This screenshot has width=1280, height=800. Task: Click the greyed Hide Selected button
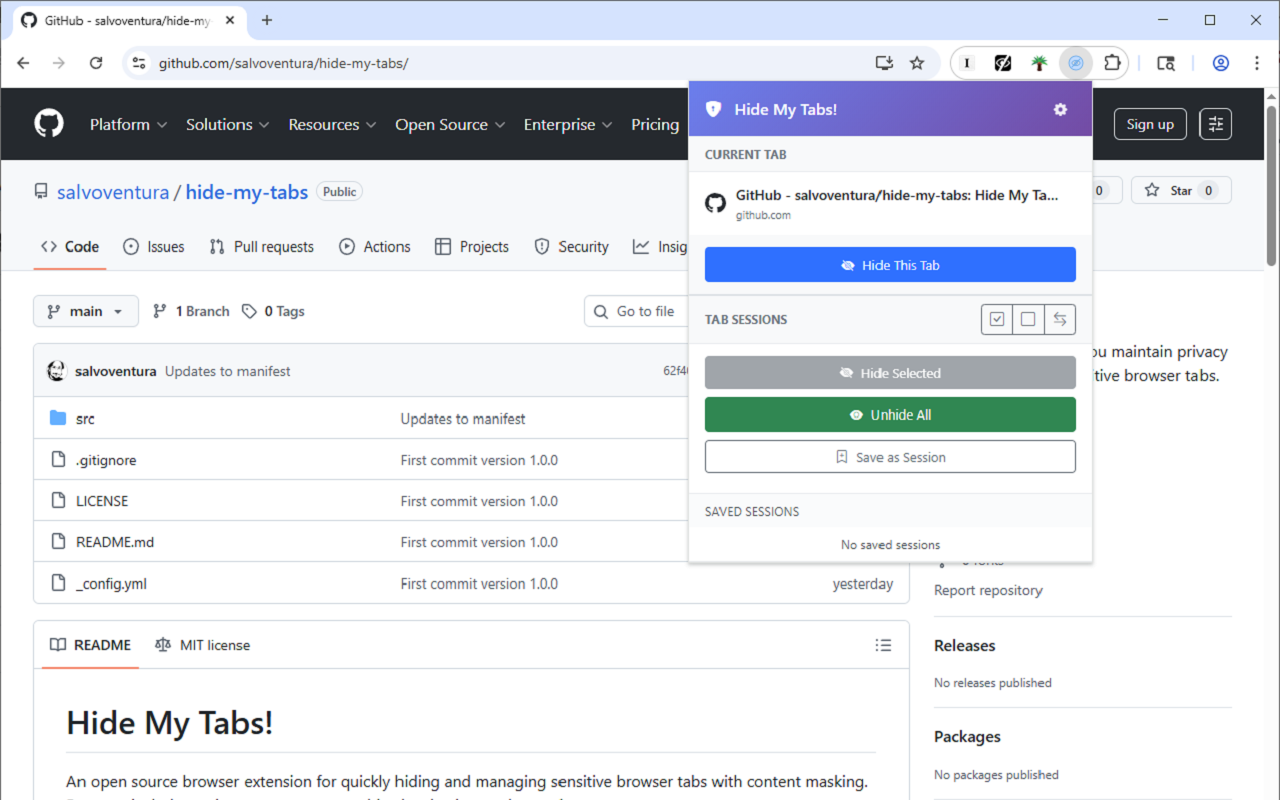click(x=890, y=373)
